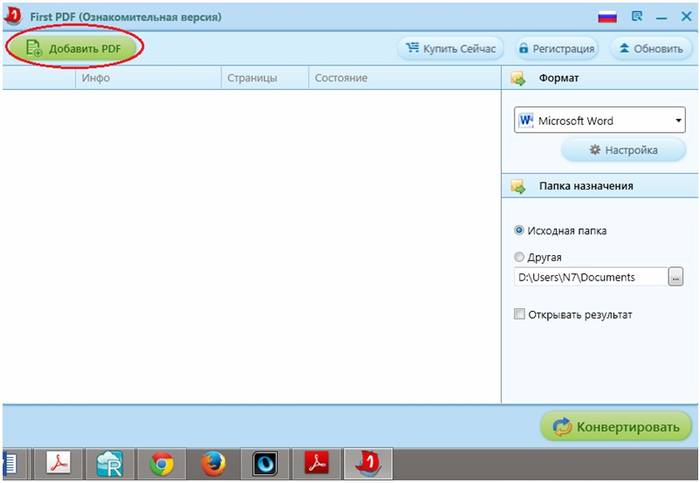Enable the Открывать результат checkbox
The height and width of the screenshot is (483, 700).
point(519,314)
